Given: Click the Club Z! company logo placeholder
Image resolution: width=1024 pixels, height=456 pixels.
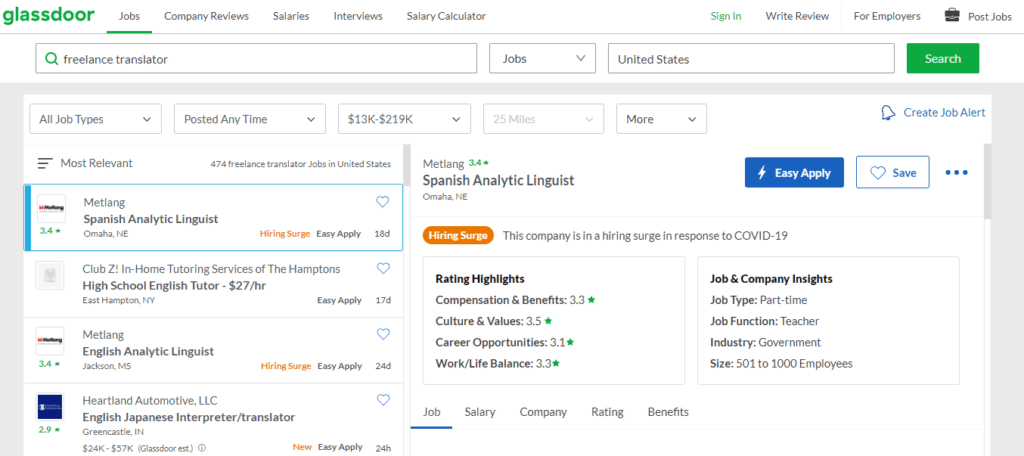Looking at the screenshot, I should coord(50,275).
